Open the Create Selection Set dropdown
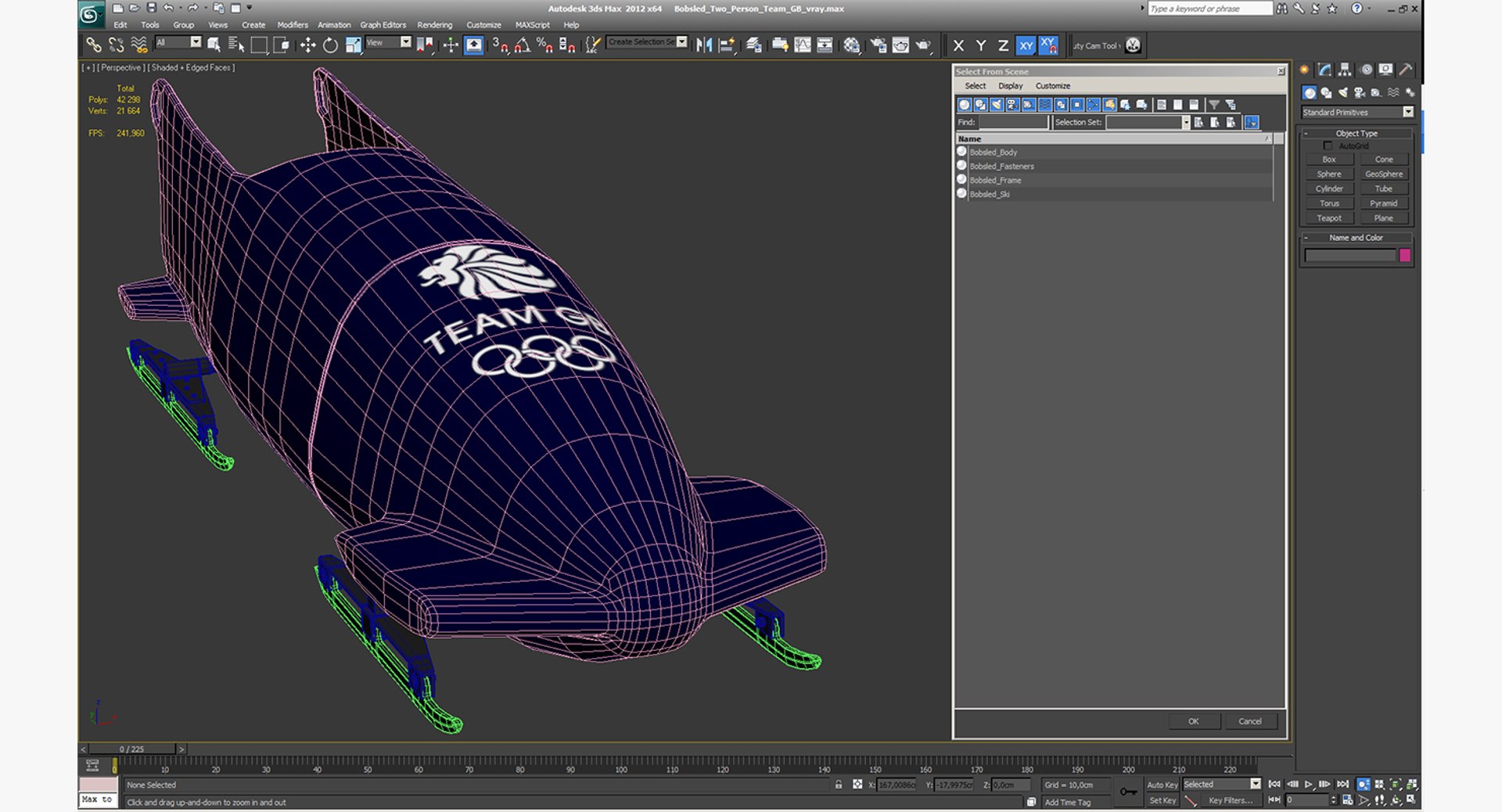Image resolution: width=1502 pixels, height=812 pixels. [647, 42]
